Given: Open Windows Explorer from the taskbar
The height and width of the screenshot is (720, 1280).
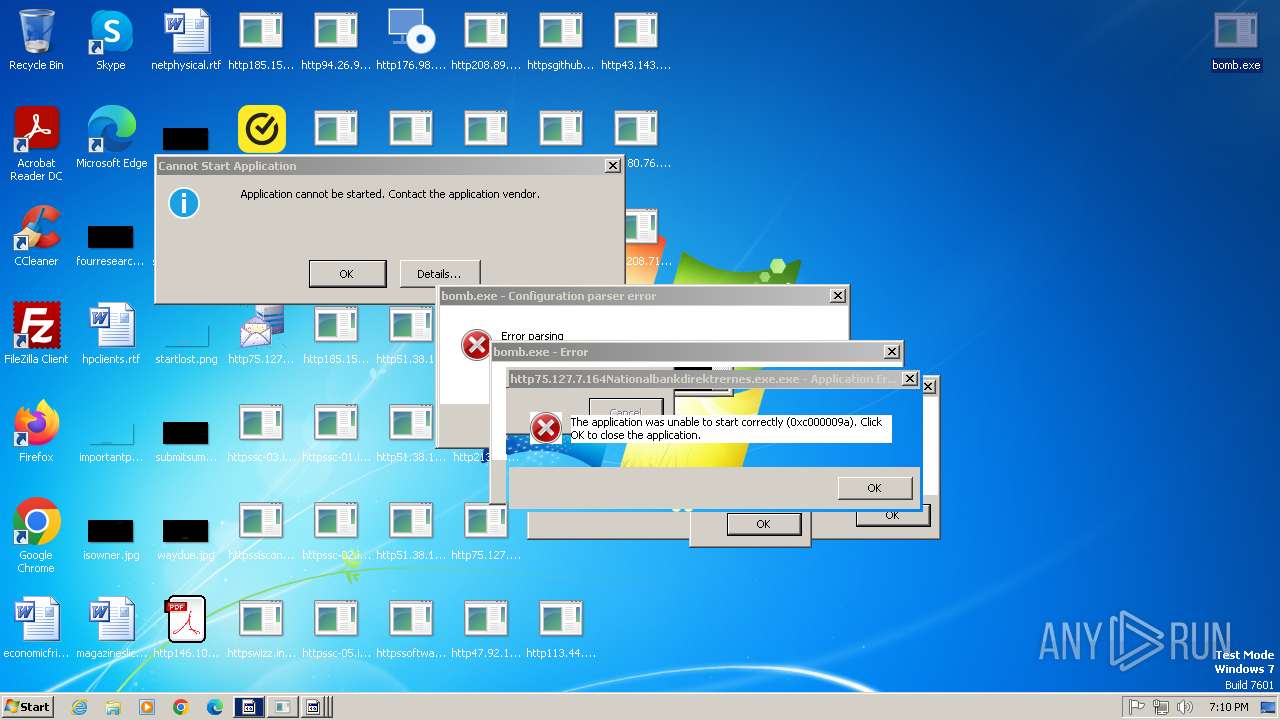Looking at the screenshot, I should 113,707.
